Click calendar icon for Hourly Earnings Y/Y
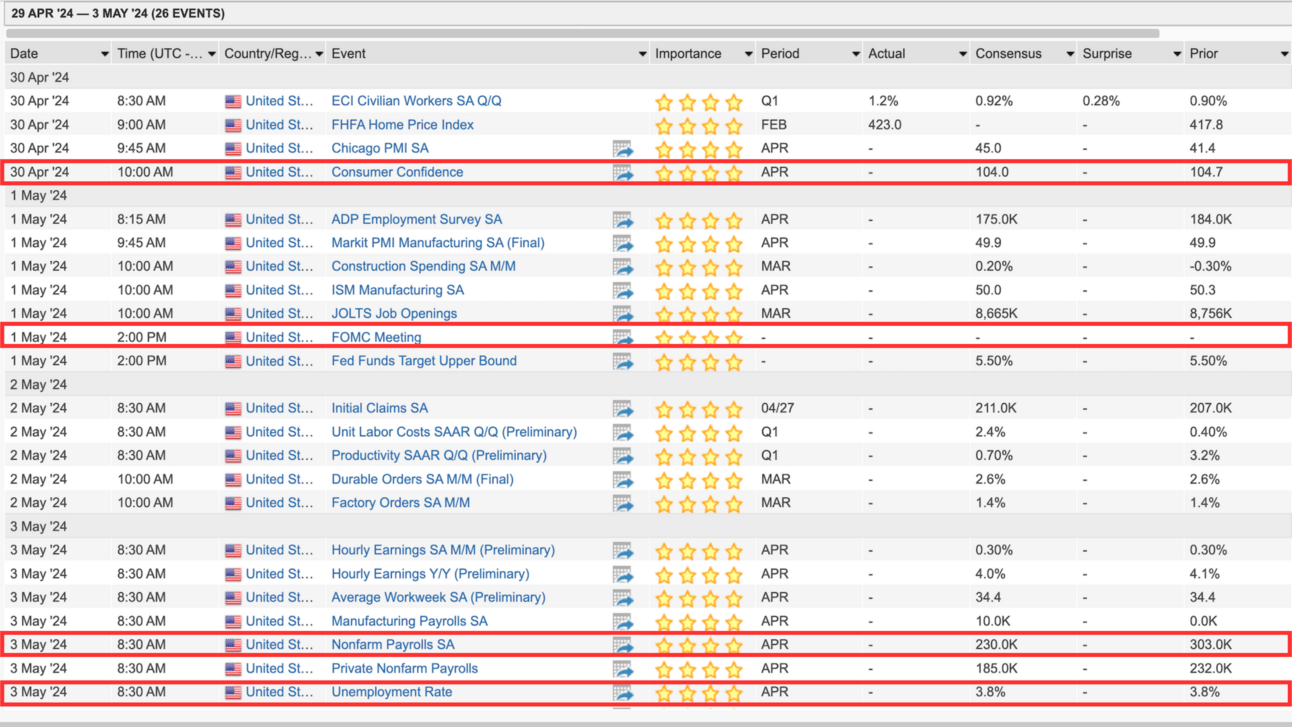This screenshot has height=727, width=1292. [x=623, y=575]
